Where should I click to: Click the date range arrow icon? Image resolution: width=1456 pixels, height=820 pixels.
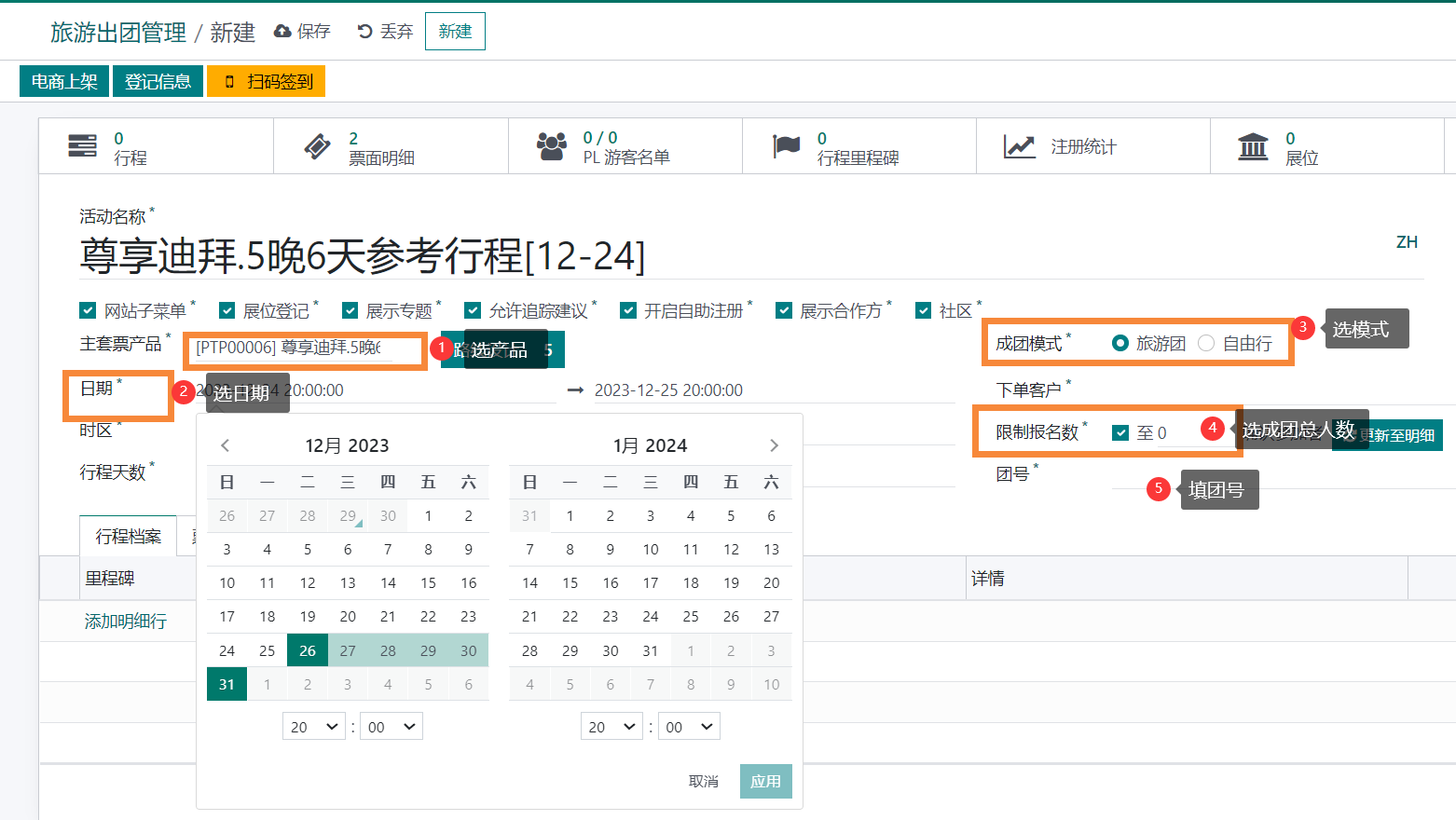click(576, 390)
